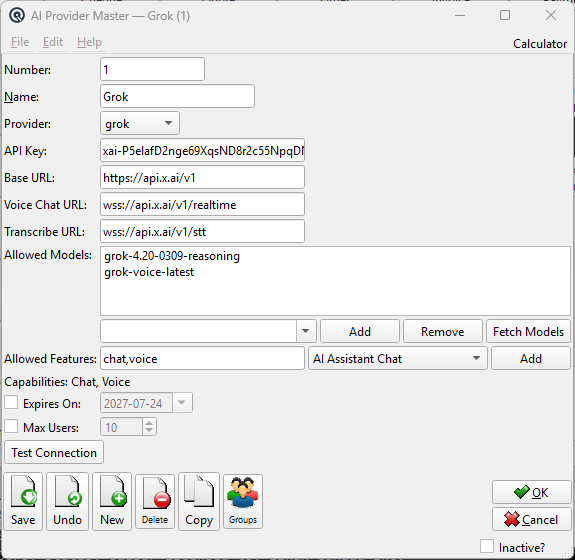The image size is (575, 560).
Task: Click the model entry combo box field
Action: [x=198, y=331]
